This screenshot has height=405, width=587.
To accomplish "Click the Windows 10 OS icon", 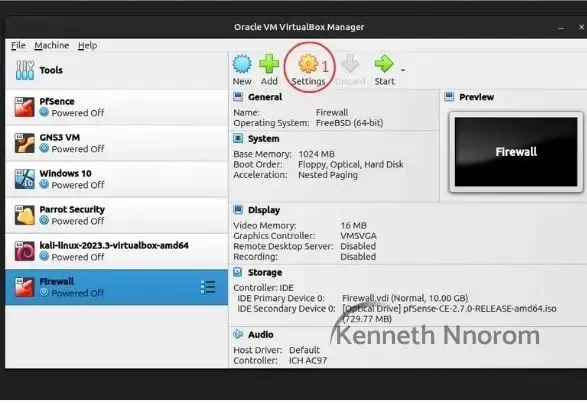I will tap(25, 179).
